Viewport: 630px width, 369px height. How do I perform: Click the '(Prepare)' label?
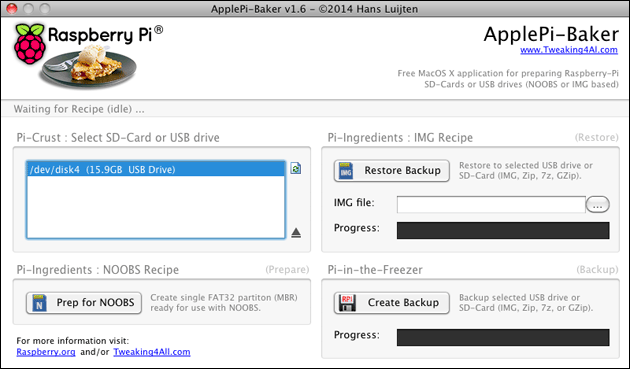(287, 270)
